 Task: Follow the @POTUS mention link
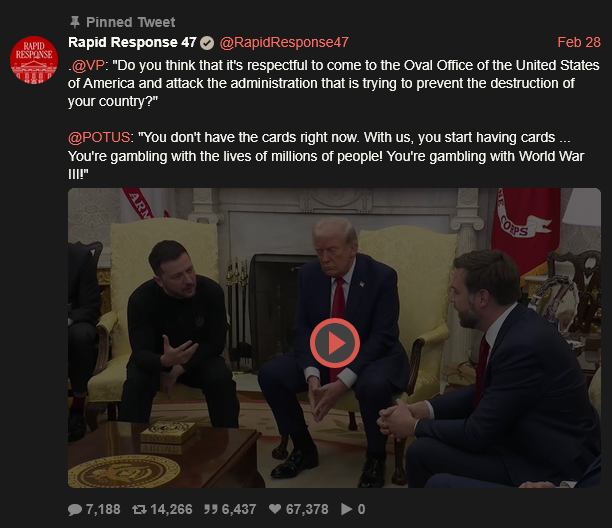(x=99, y=137)
